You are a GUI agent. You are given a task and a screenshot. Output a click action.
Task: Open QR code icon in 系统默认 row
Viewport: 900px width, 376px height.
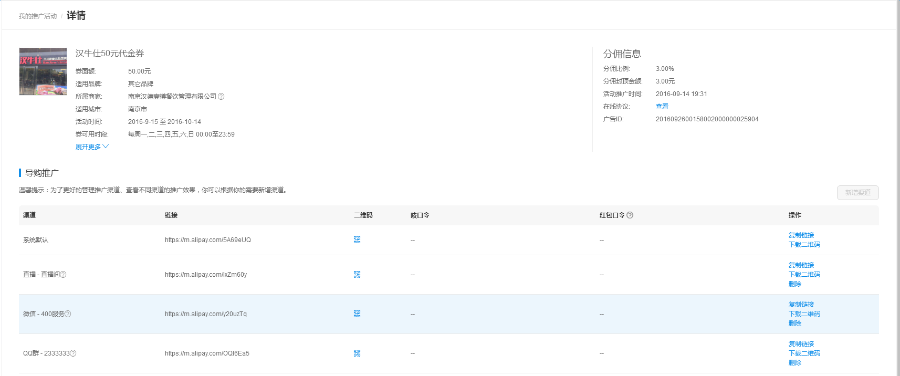click(x=357, y=239)
